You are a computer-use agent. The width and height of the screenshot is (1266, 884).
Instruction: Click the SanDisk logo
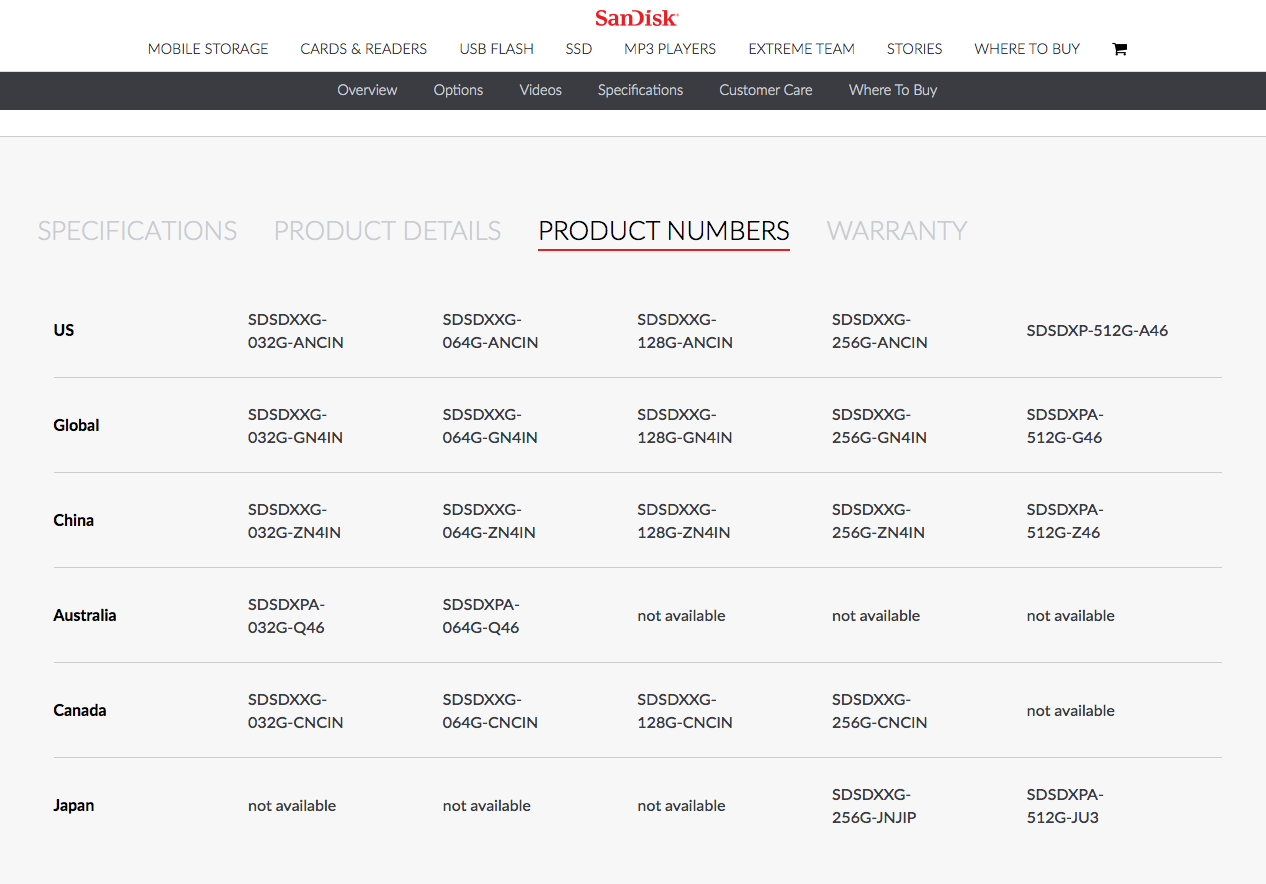point(637,18)
